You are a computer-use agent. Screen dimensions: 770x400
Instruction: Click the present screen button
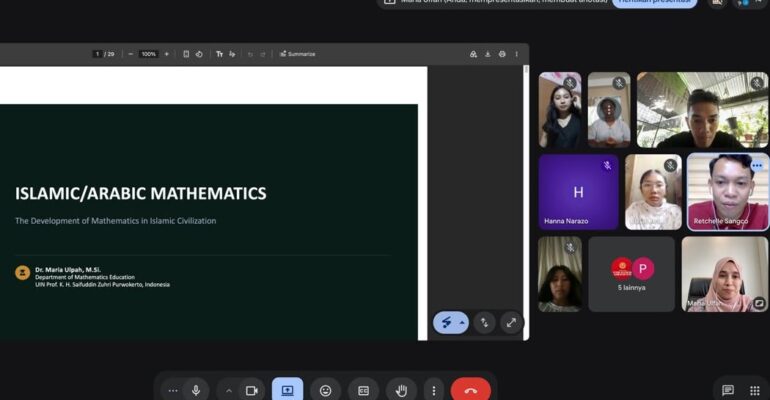287,391
